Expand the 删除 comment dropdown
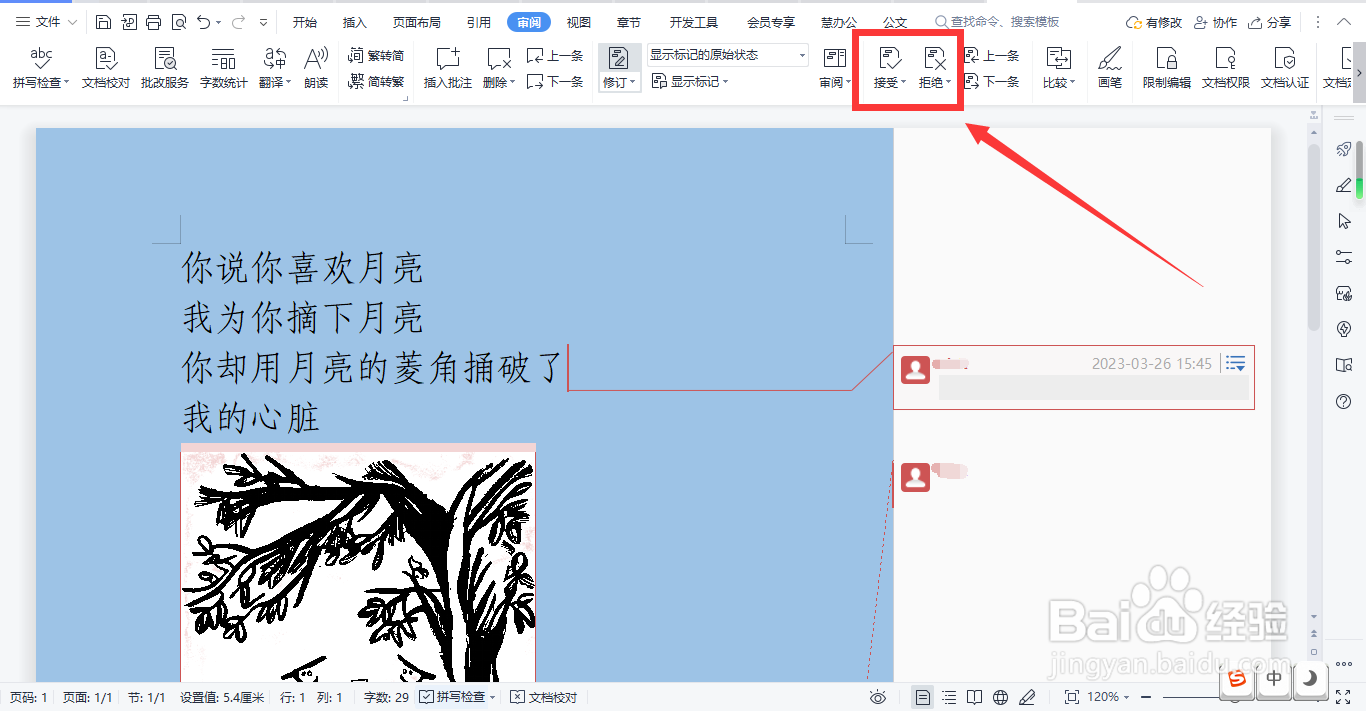The image size is (1366, 711). [511, 83]
